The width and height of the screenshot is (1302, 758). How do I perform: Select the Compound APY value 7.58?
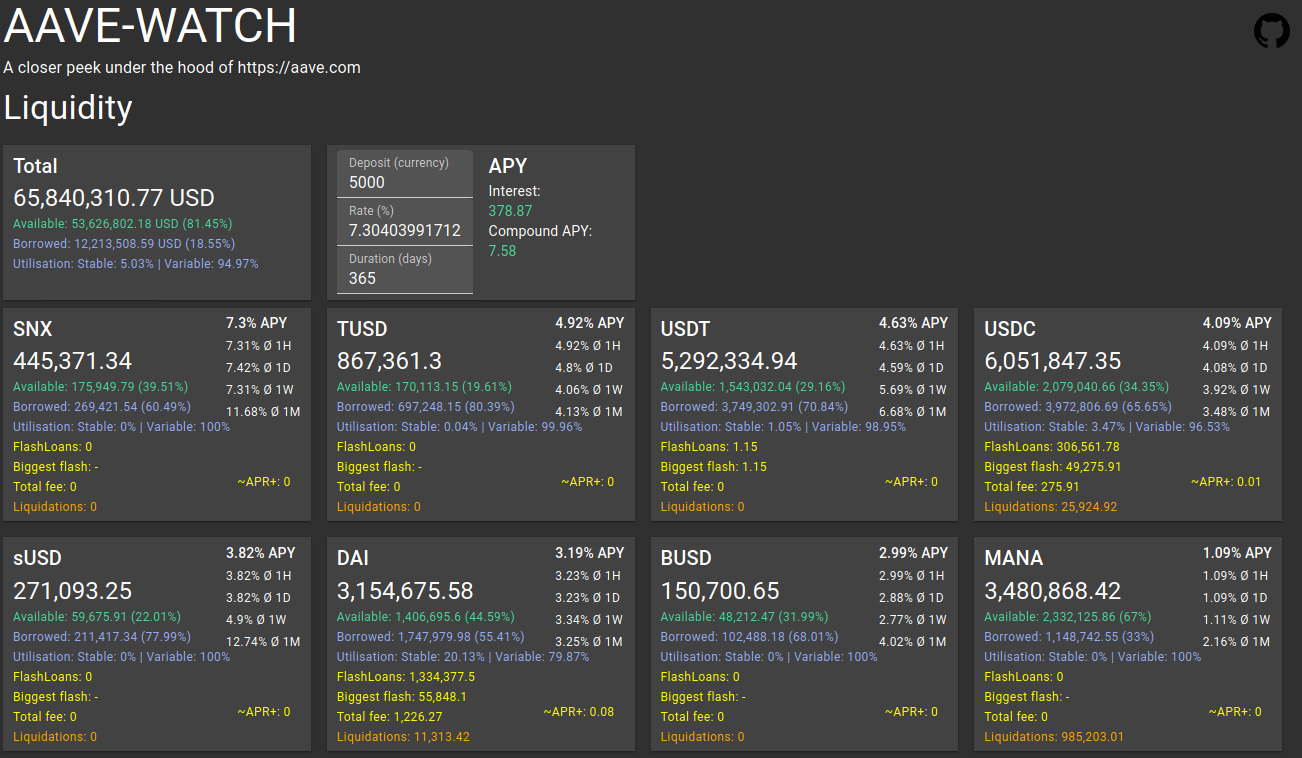coord(501,251)
